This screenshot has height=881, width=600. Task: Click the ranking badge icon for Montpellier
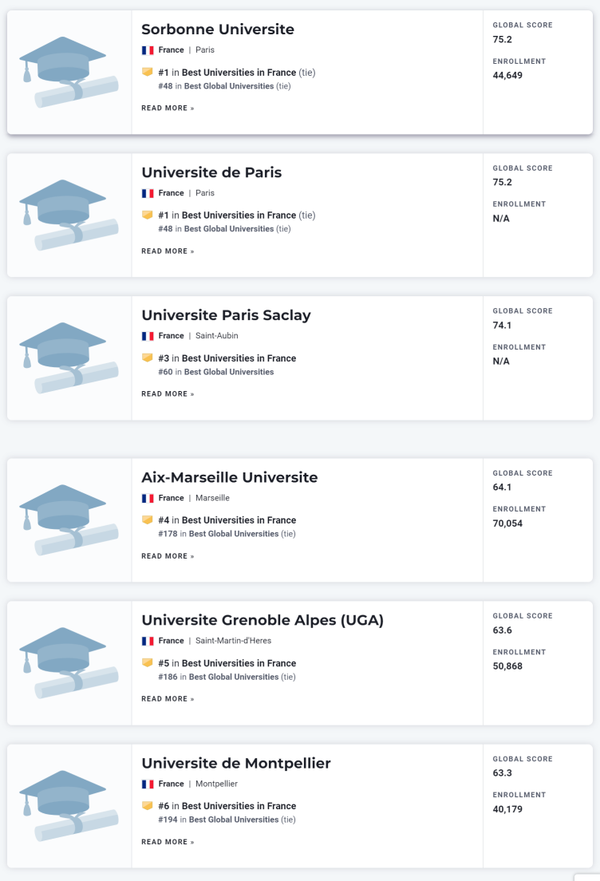point(147,806)
